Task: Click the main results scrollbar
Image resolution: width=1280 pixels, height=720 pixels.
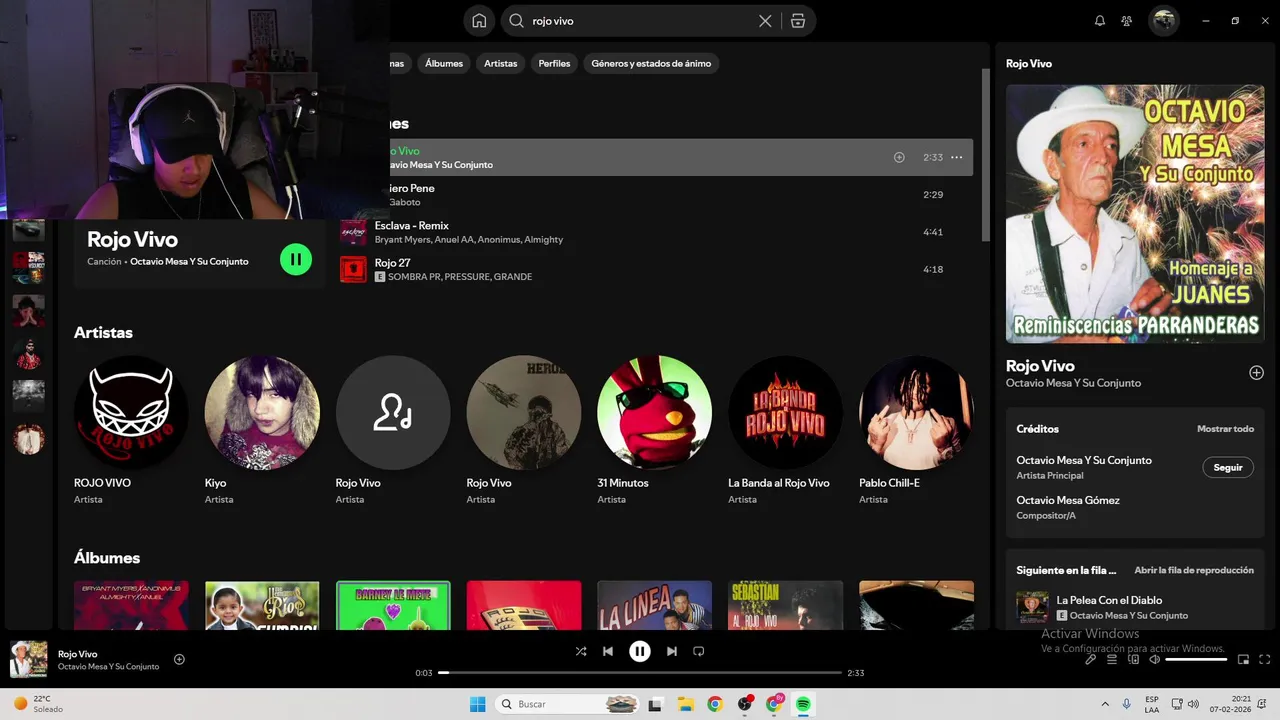Action: tap(985, 155)
